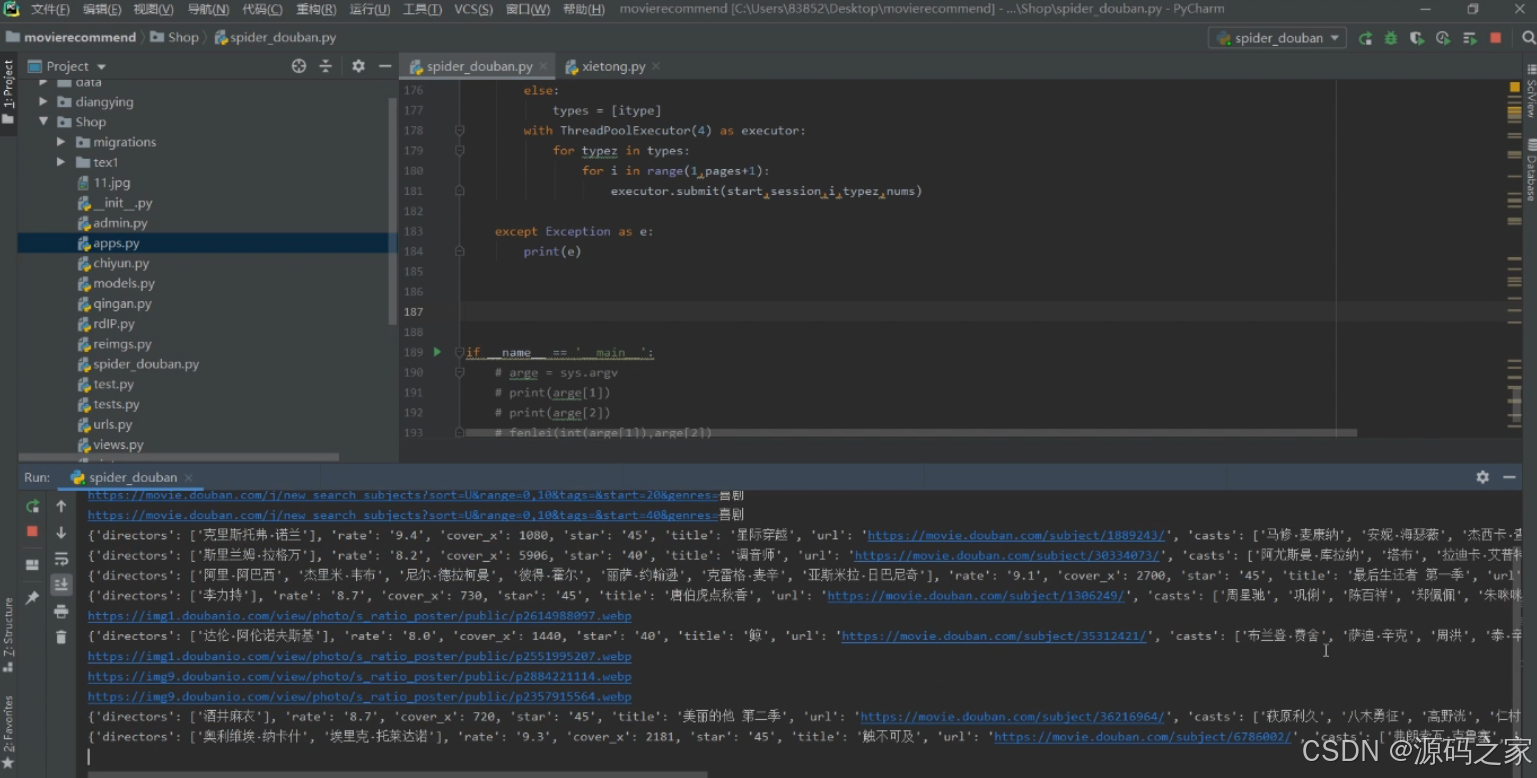Screen dimensions: 1537x778
Task: Open the p2551995207.webp image link
Action: [x=359, y=656]
